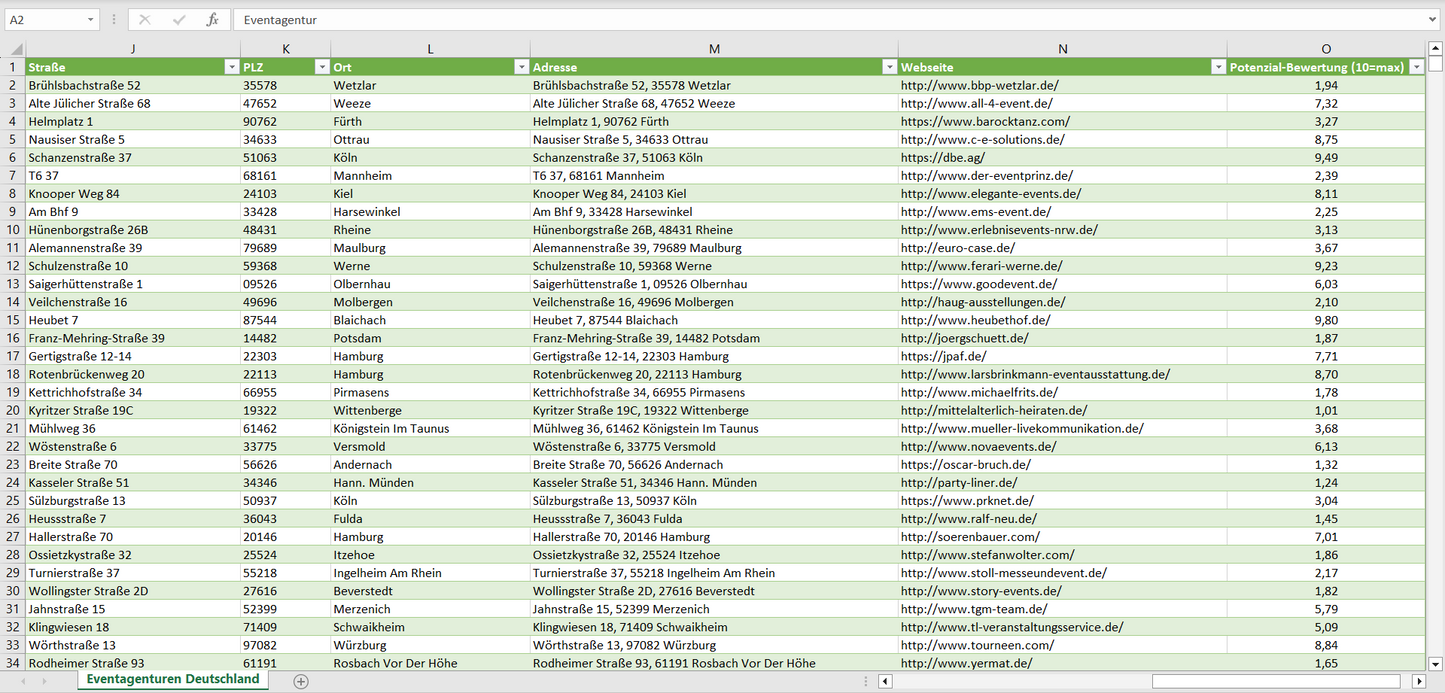Open the Webseite column filter dropdown
Screen dimensions: 1445x693
[x=1218, y=67]
